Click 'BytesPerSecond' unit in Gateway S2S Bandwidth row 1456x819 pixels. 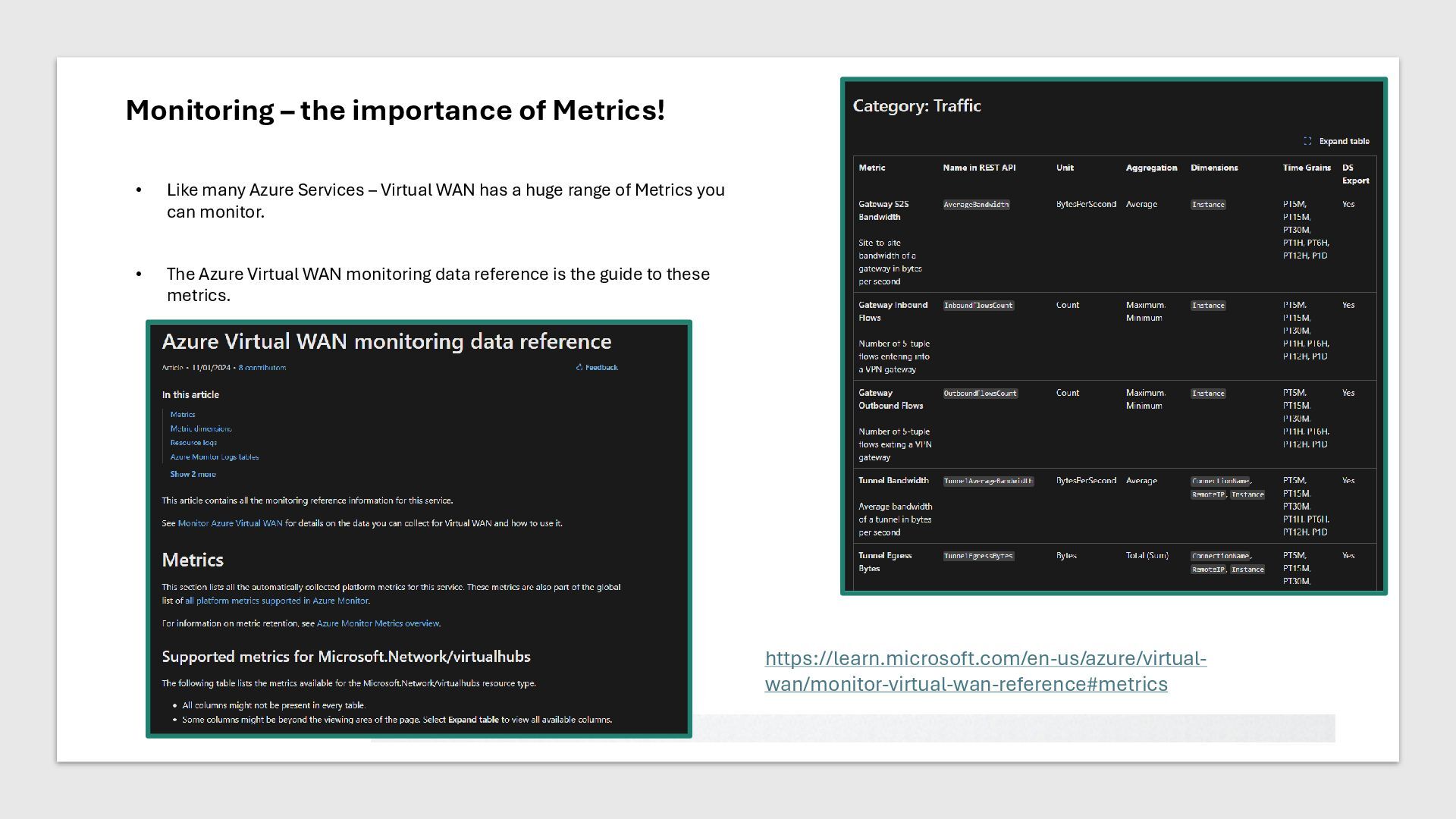point(1086,205)
